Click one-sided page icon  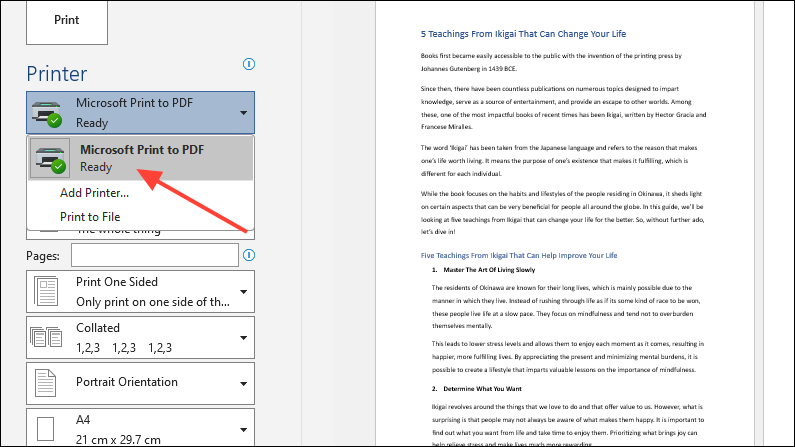46,291
